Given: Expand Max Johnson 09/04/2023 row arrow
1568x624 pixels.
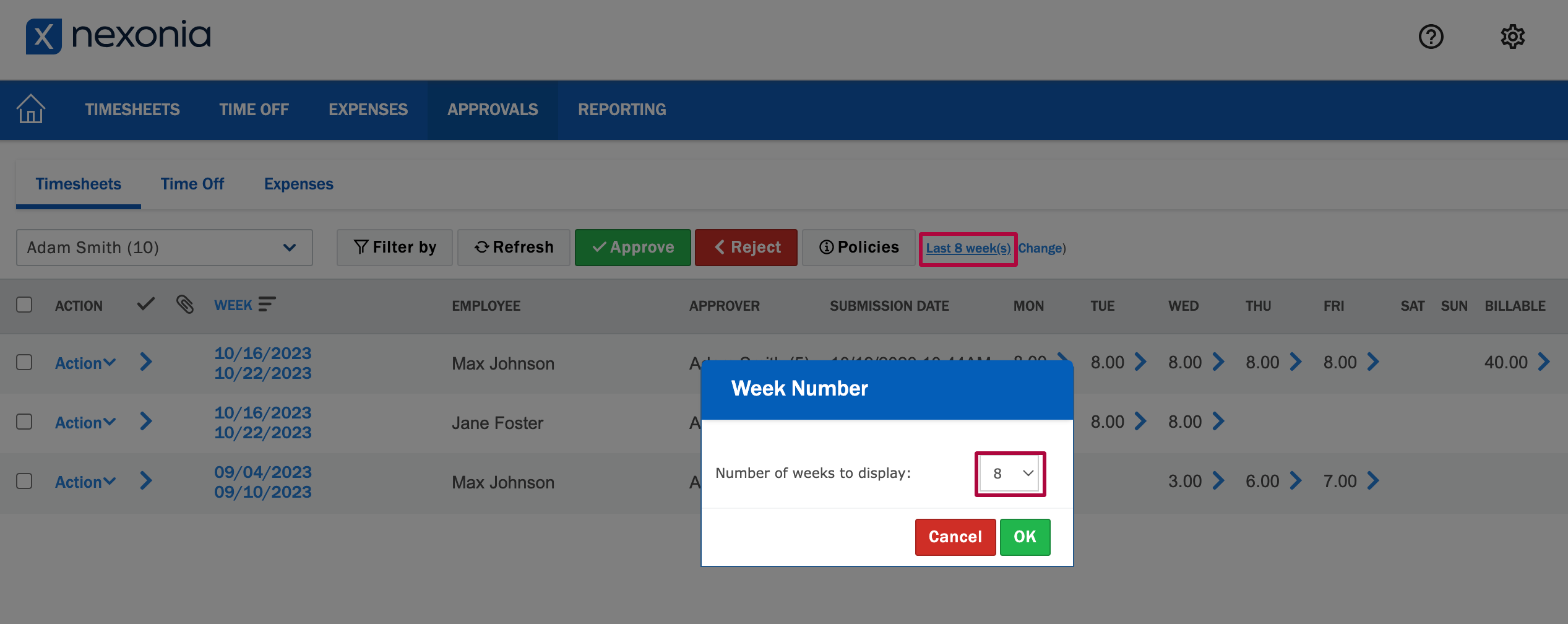Looking at the screenshot, I should [146, 481].
